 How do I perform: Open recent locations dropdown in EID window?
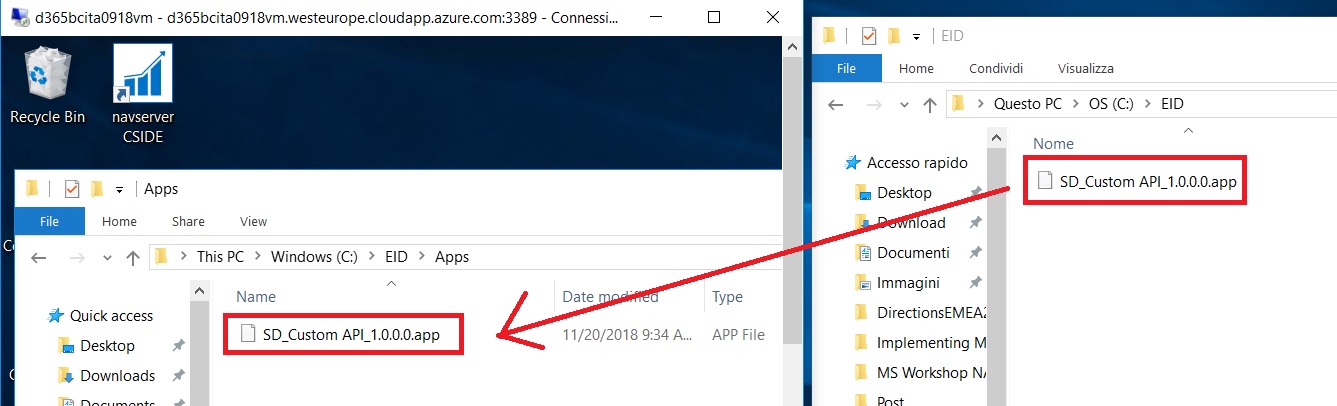click(903, 105)
